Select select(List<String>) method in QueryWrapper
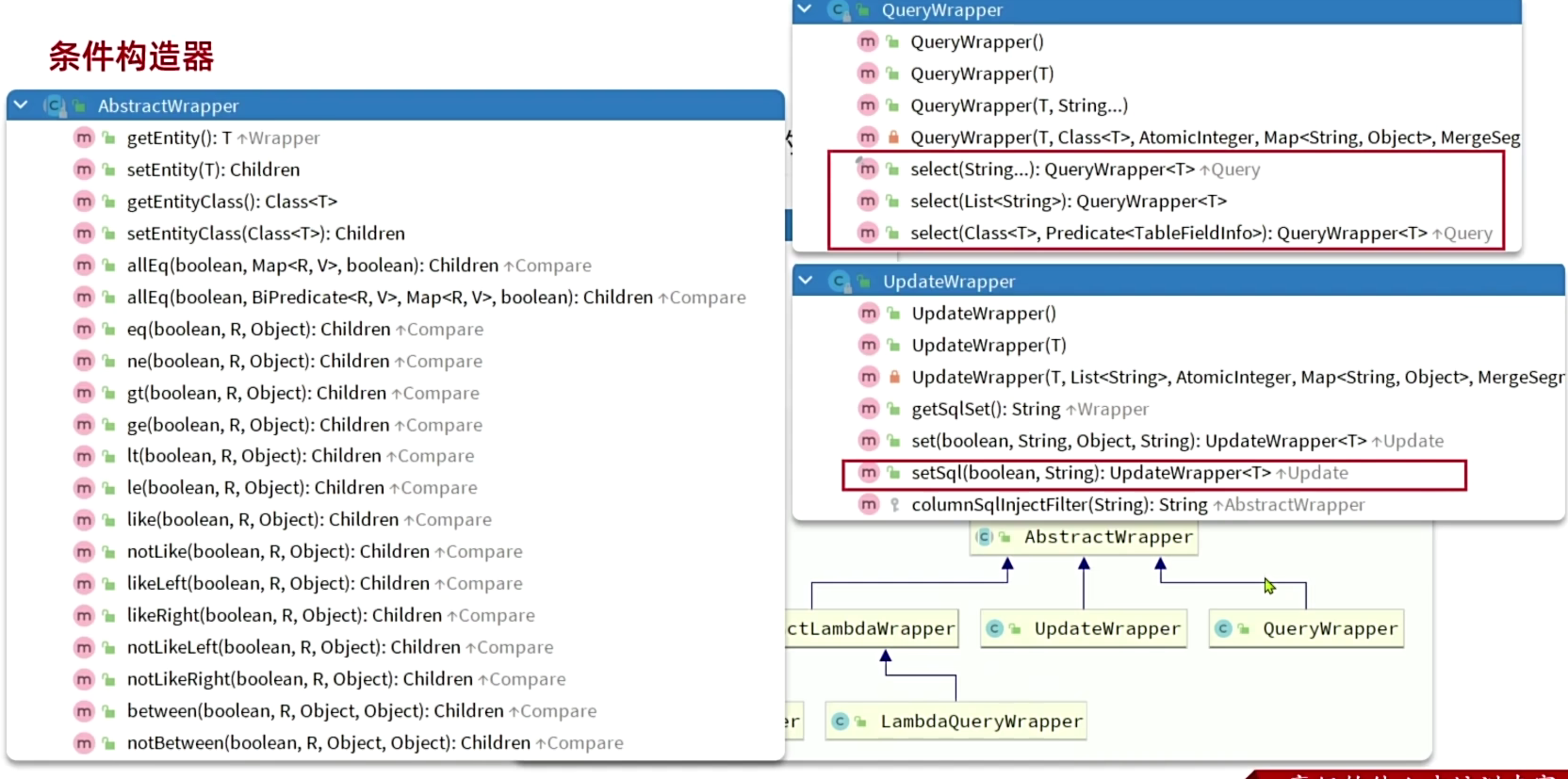 pyautogui.click(x=1068, y=202)
